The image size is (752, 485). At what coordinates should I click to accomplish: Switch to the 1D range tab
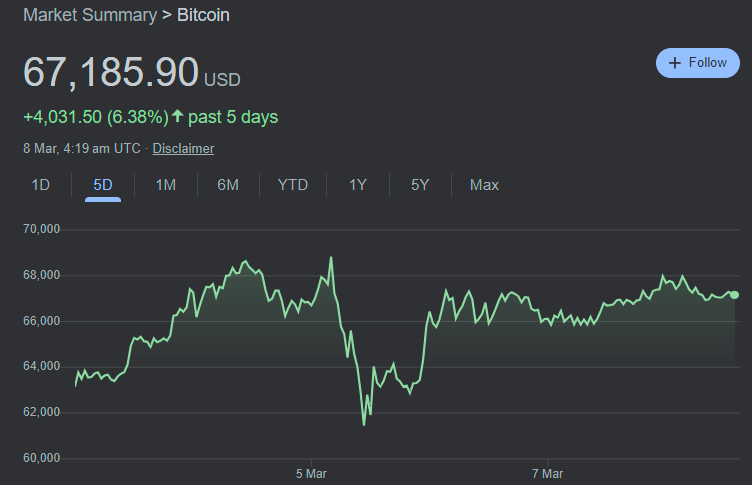point(40,185)
